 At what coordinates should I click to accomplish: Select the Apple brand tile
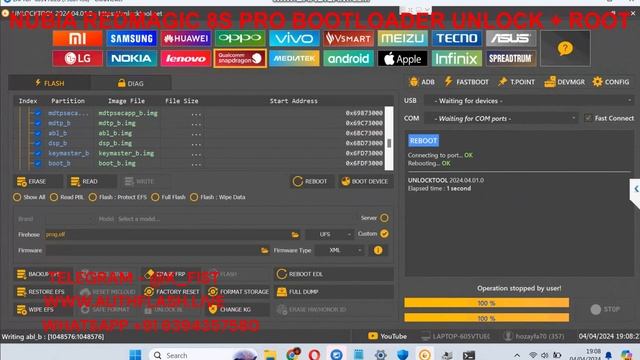coord(402,58)
